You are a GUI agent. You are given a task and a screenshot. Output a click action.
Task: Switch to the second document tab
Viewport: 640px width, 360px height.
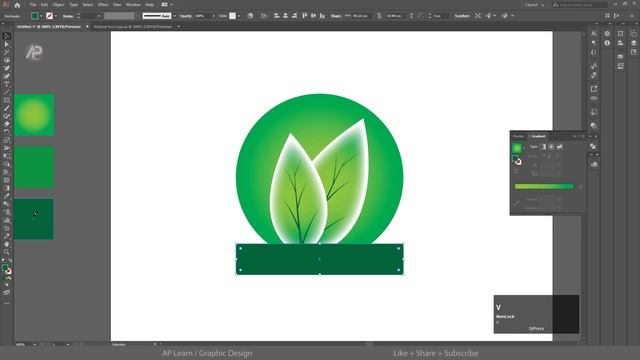click(x=133, y=27)
